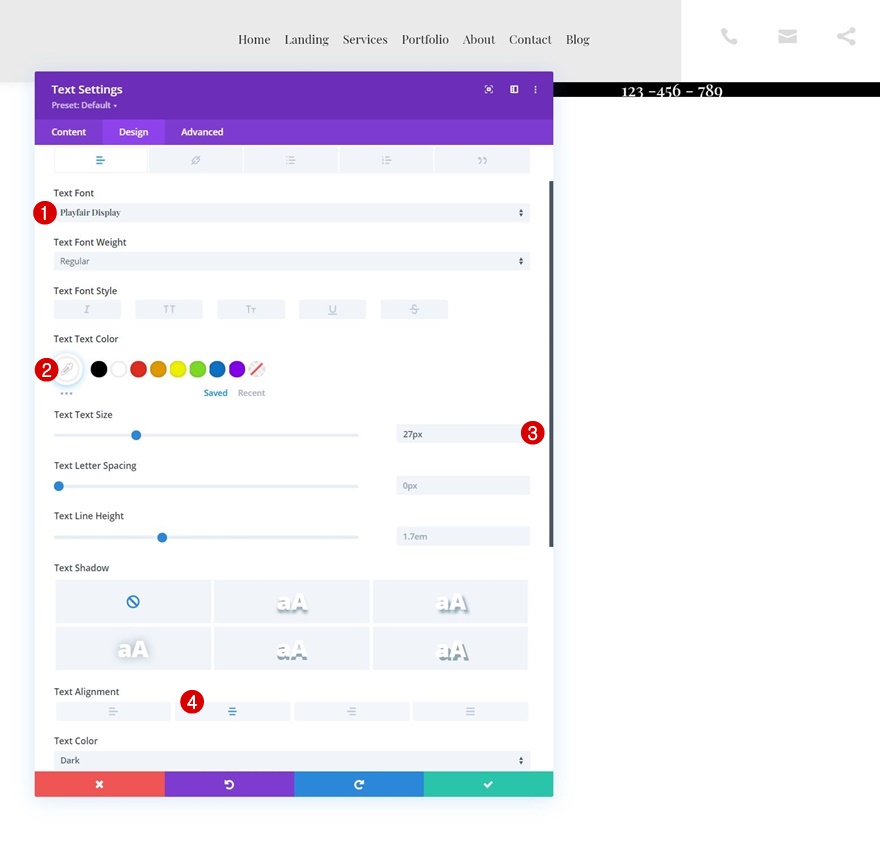Click the share icon in header

click(846, 36)
